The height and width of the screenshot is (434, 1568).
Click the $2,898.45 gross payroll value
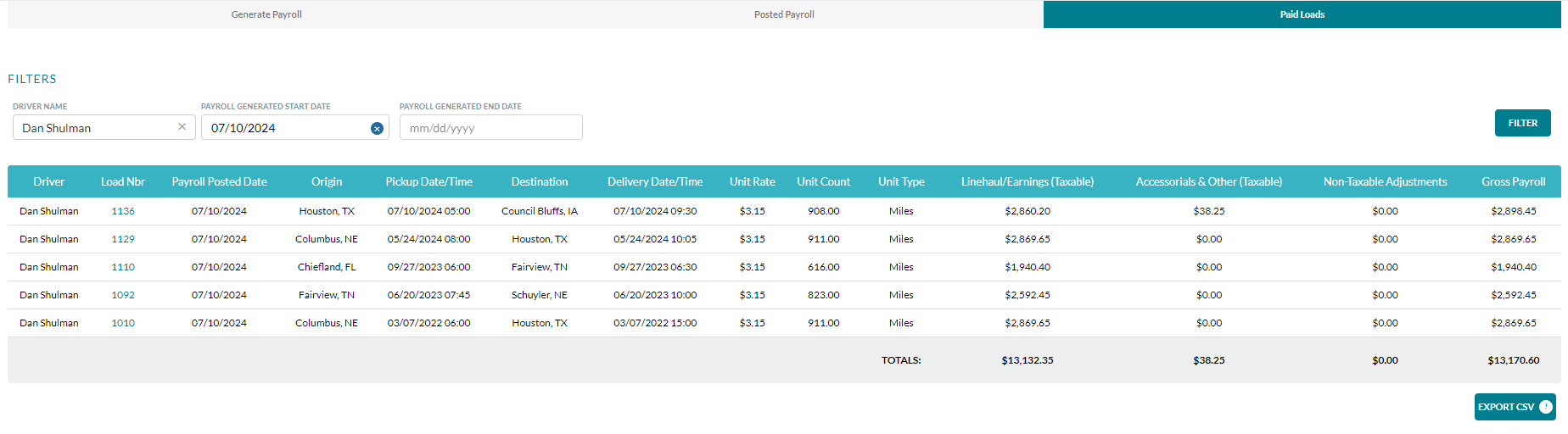coord(1514,211)
